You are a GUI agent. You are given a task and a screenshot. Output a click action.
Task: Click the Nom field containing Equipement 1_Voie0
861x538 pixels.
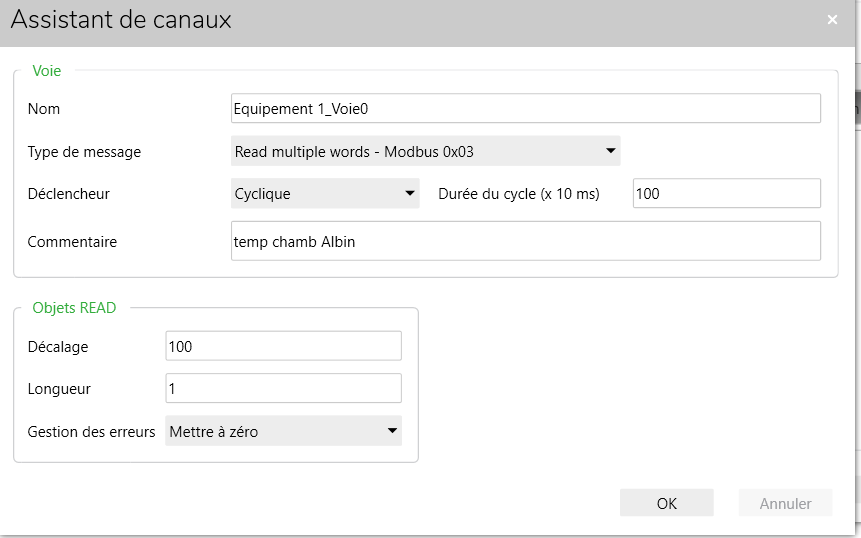point(525,108)
